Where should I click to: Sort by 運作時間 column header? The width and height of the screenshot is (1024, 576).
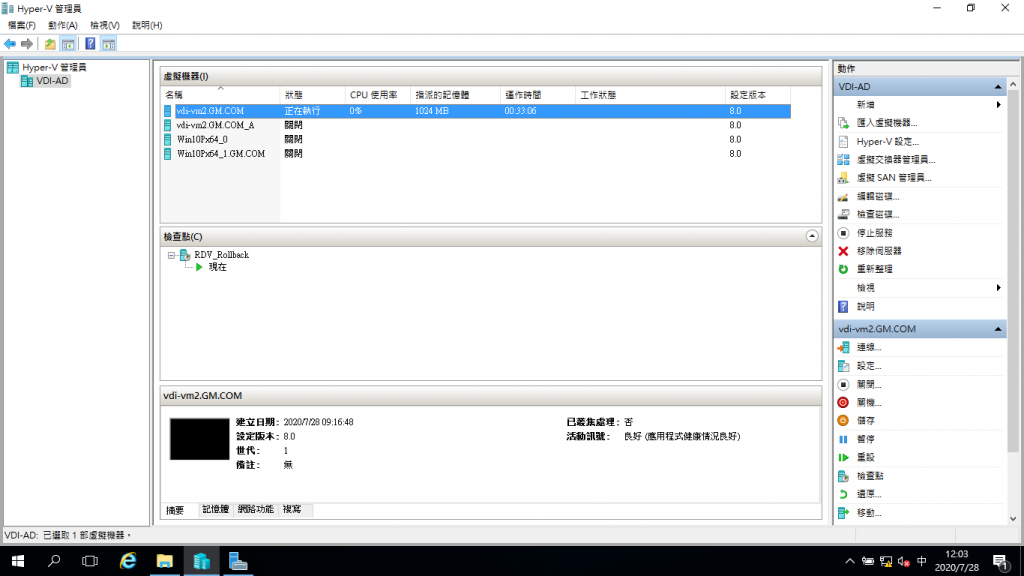pos(538,95)
